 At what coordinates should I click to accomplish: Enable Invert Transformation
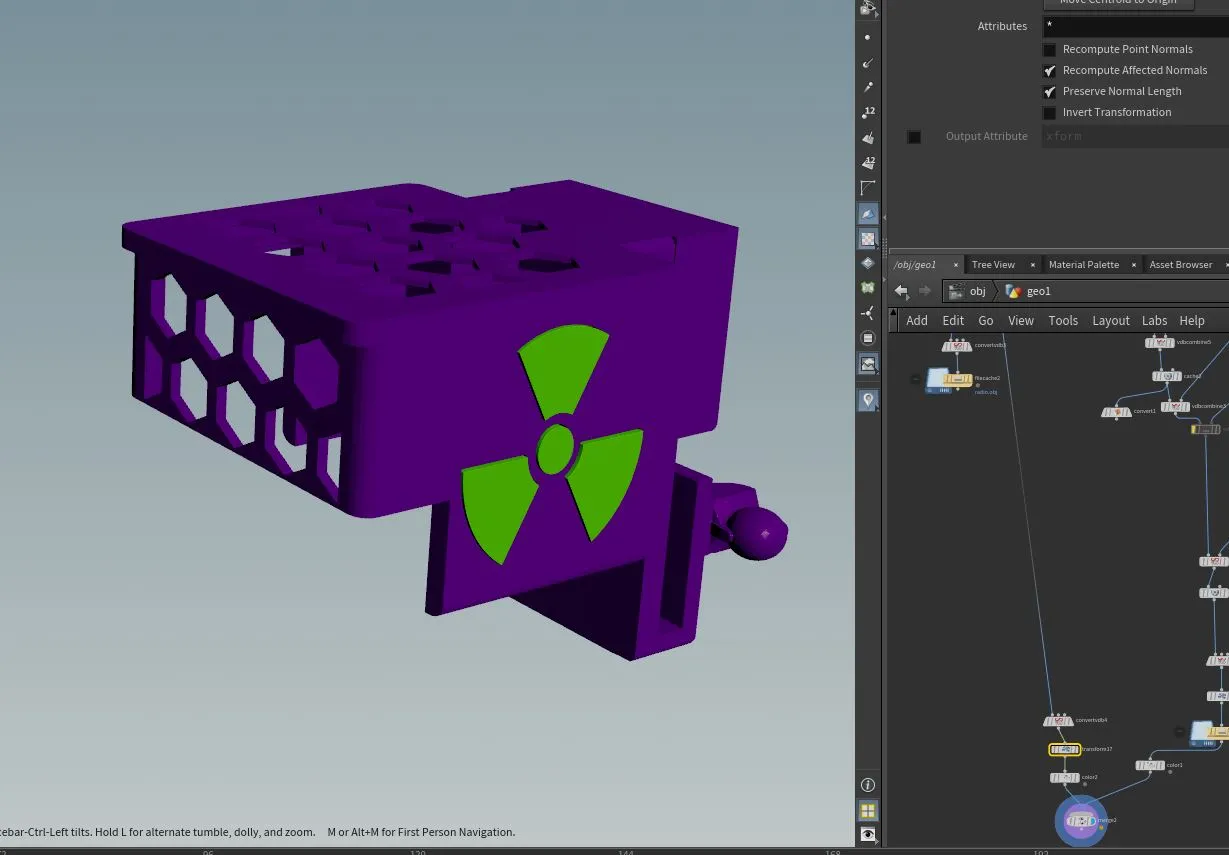point(1049,112)
